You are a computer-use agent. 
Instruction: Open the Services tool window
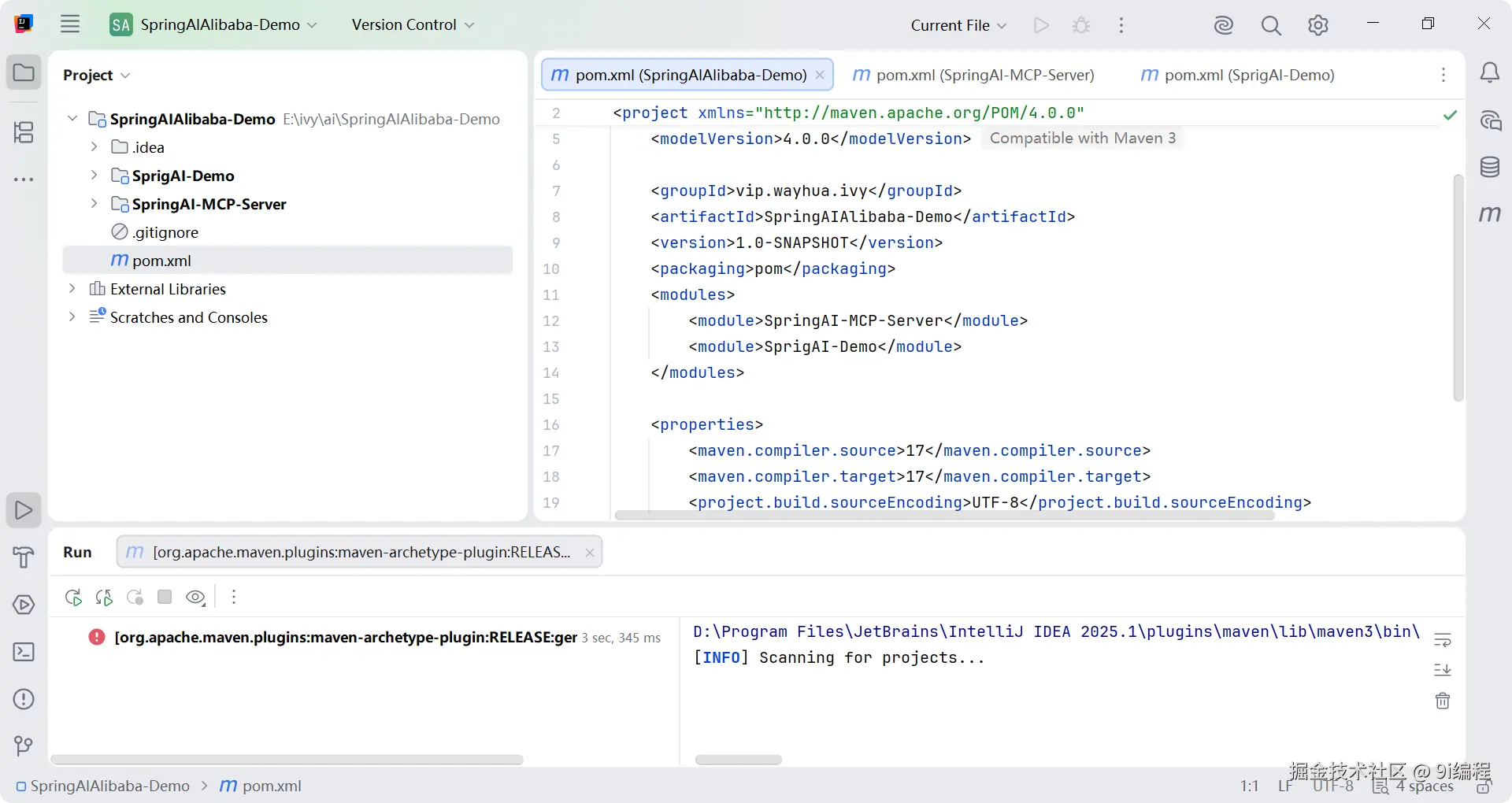pyautogui.click(x=24, y=605)
